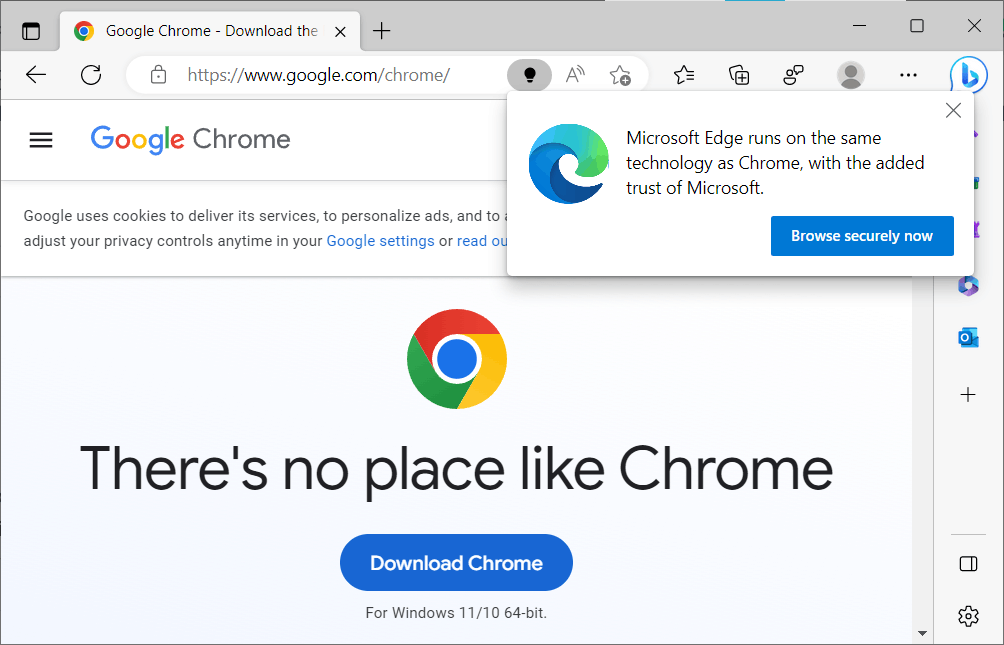This screenshot has height=645, width=1004.
Task: Follow the Google settings link
Action: (x=380, y=240)
